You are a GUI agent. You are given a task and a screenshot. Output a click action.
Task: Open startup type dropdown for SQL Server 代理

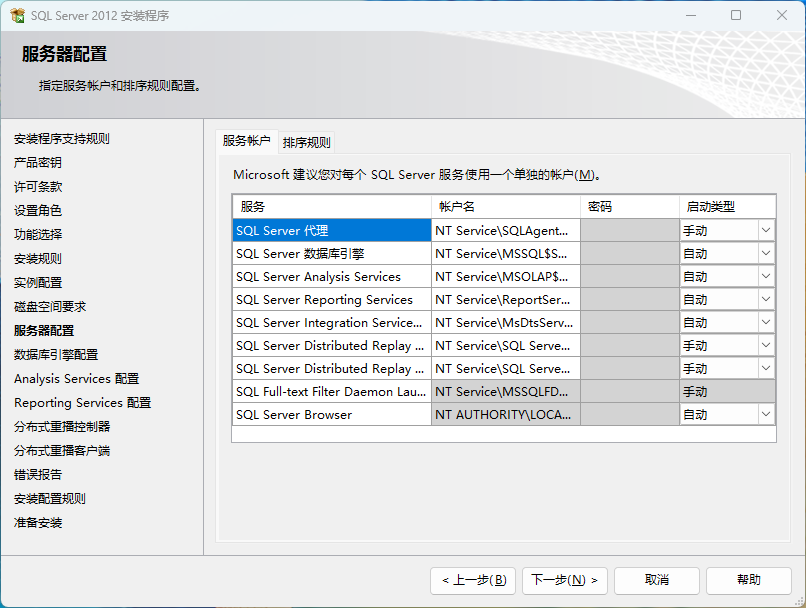pos(766,230)
